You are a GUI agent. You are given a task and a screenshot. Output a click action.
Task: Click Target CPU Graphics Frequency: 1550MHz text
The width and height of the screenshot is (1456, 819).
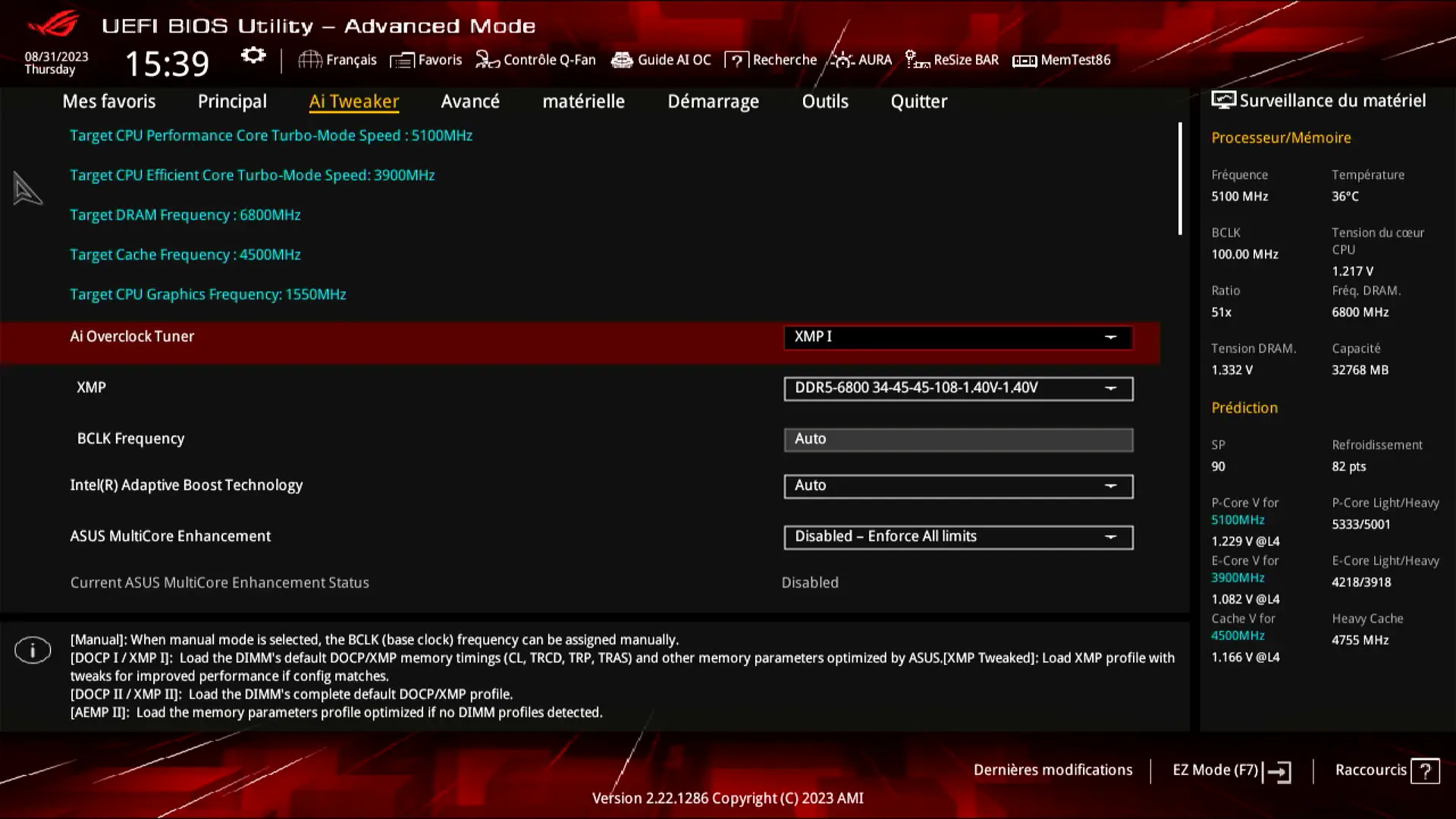208,294
